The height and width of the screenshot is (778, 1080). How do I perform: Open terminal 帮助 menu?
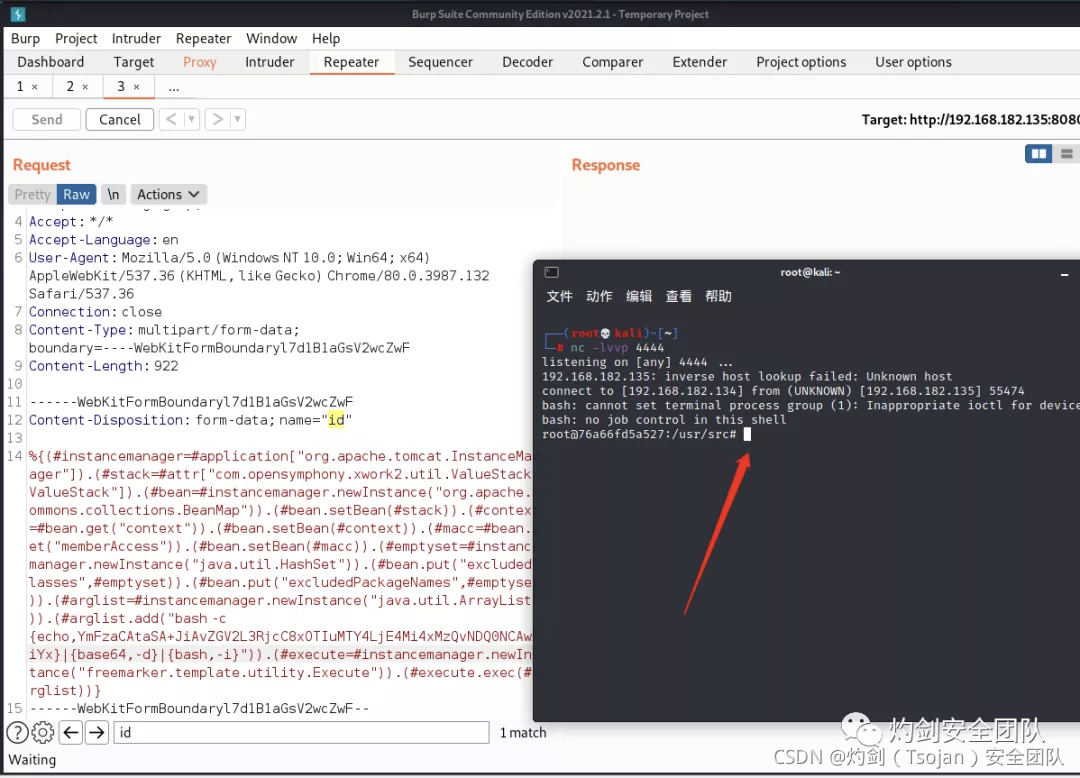(x=718, y=296)
